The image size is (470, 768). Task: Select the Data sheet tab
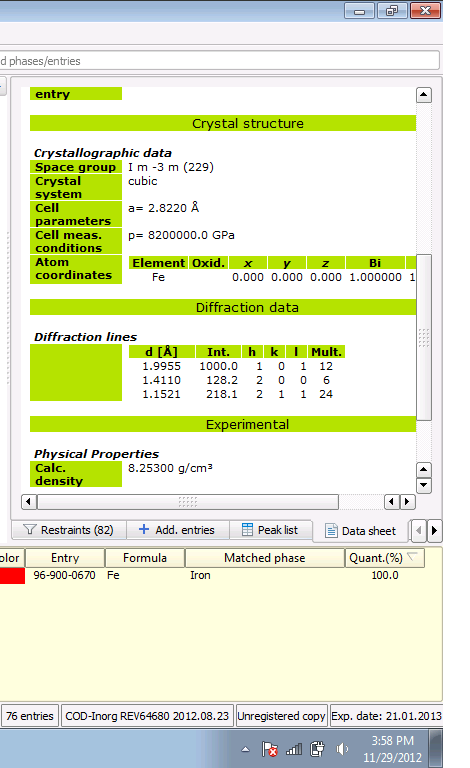360,531
